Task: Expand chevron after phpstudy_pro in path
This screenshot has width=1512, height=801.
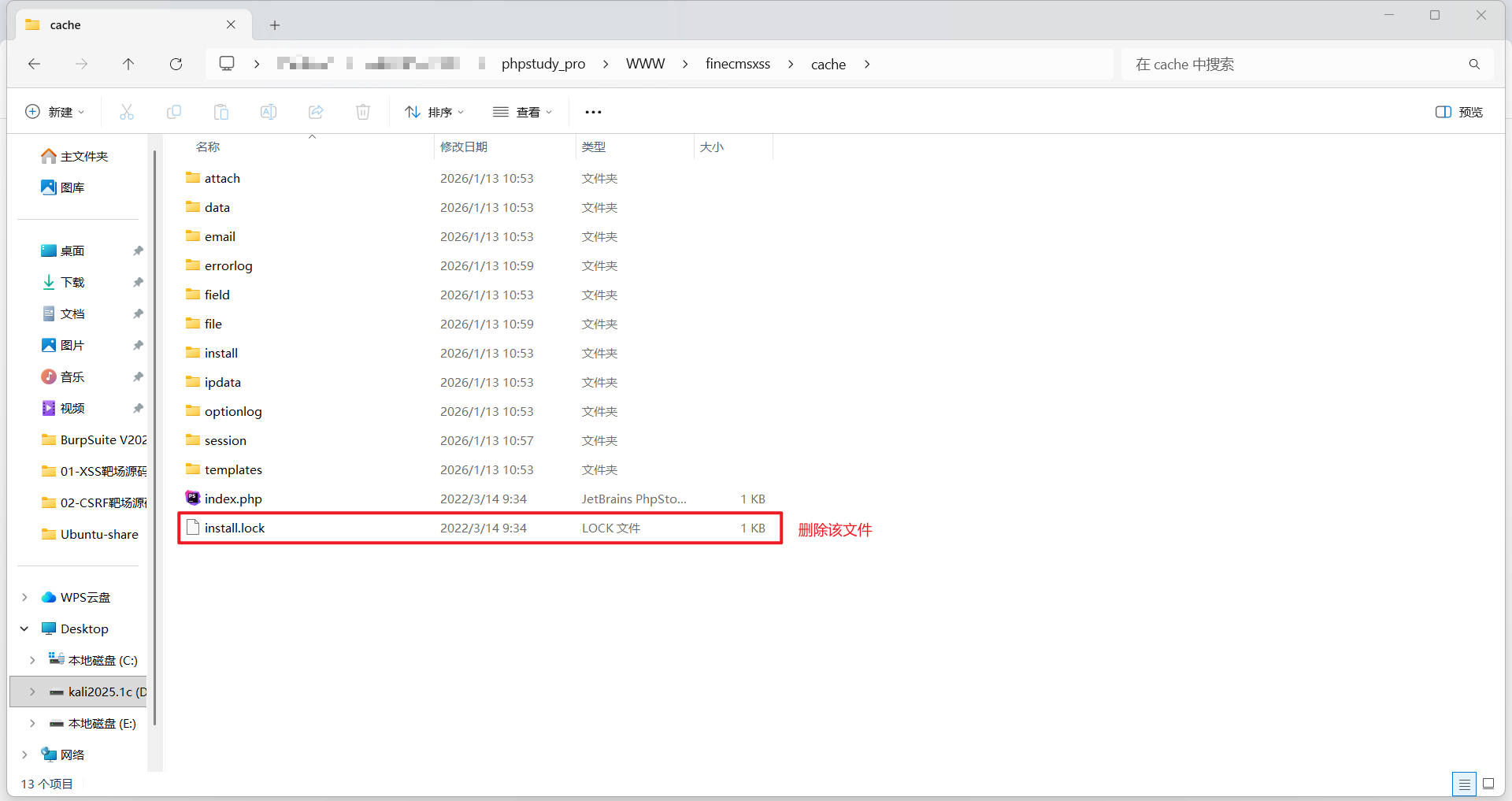Action: (x=606, y=64)
